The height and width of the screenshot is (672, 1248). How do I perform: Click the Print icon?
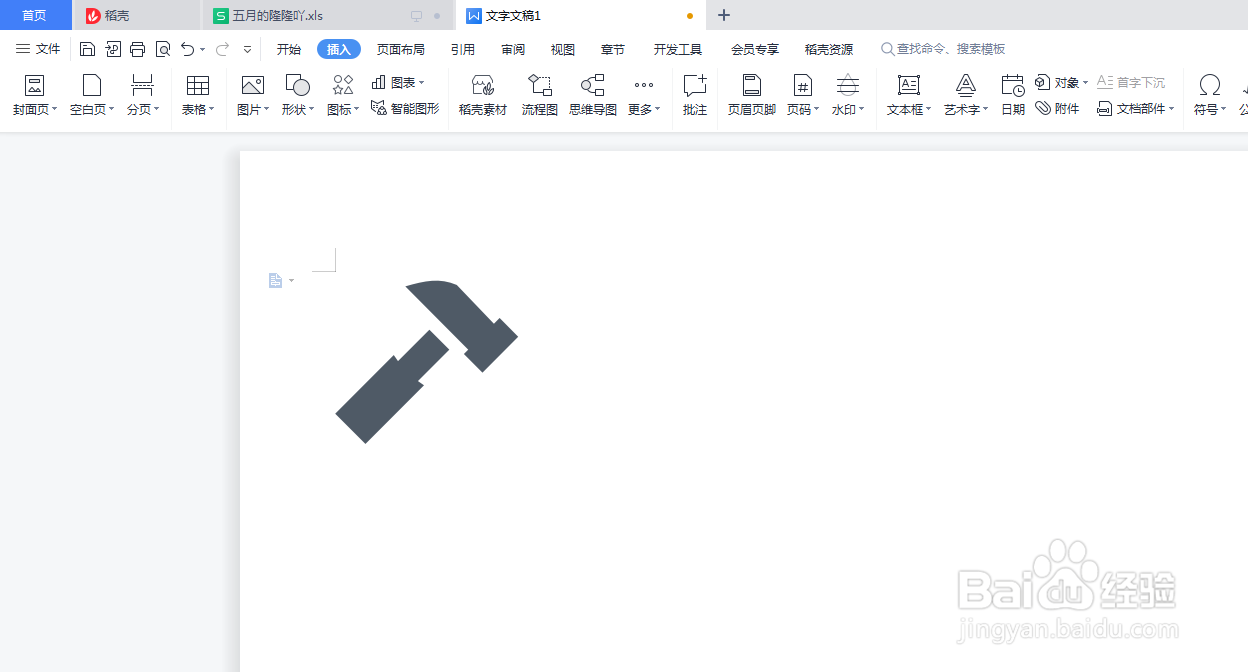138,49
